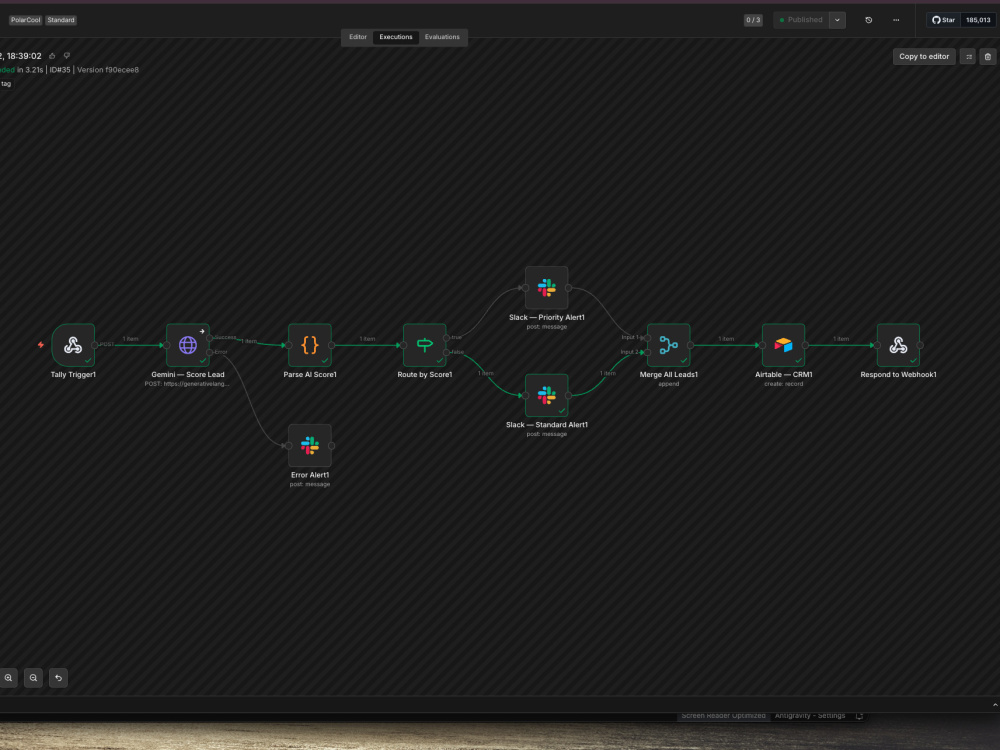Click the Standard tag
The width and height of the screenshot is (1000, 750).
click(61, 20)
